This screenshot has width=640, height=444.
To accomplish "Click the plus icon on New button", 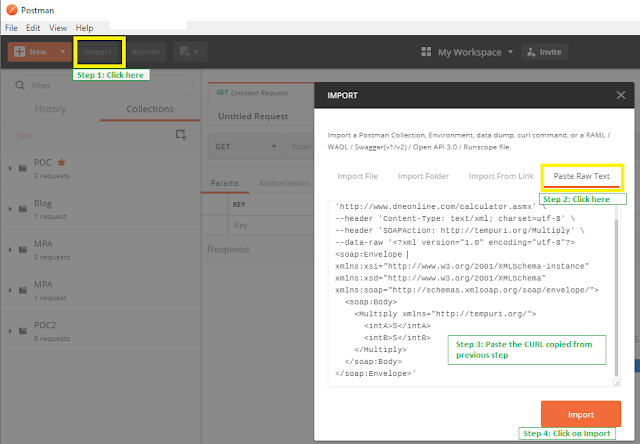I will 19,52.
